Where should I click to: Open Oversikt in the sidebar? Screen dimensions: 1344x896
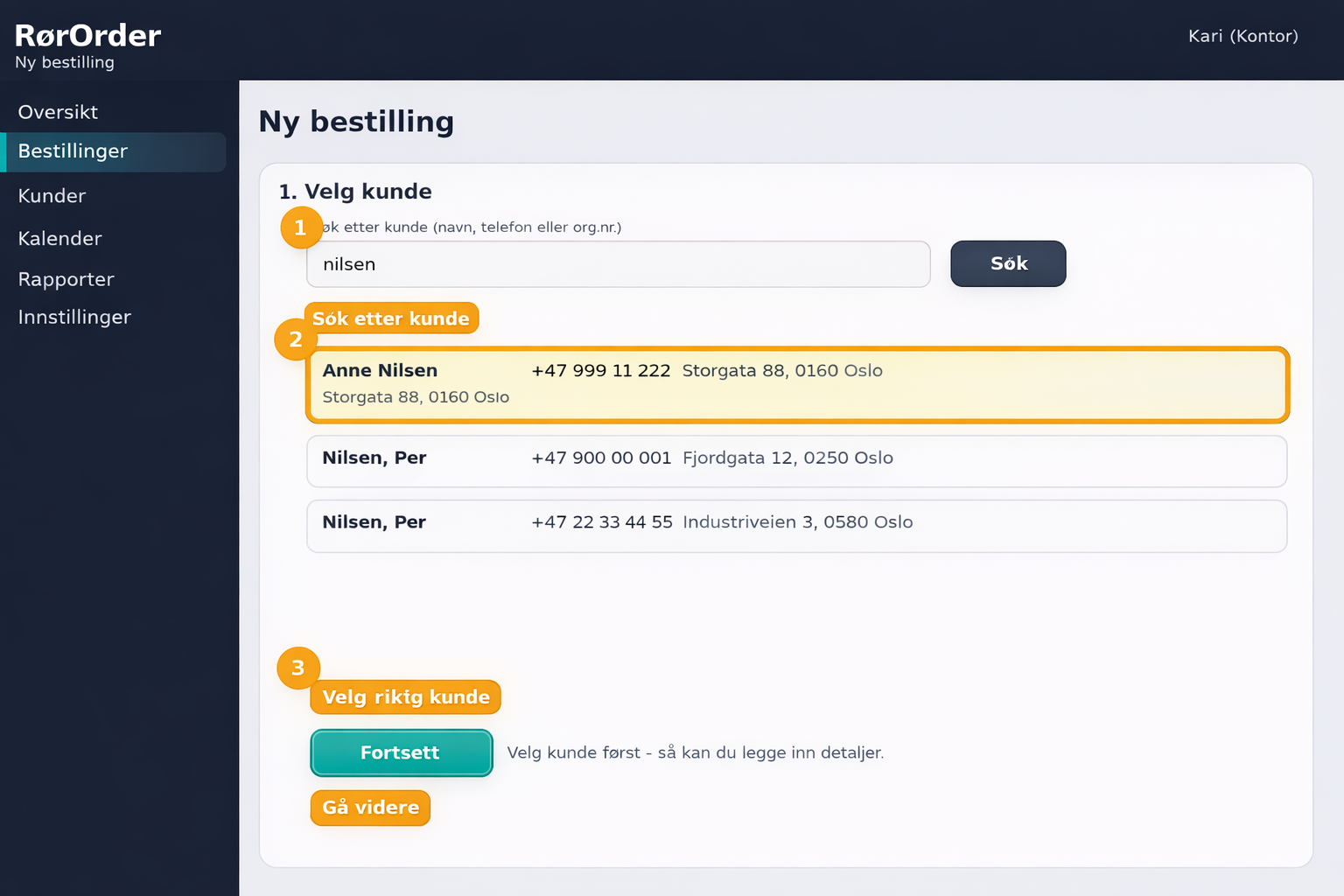click(58, 112)
